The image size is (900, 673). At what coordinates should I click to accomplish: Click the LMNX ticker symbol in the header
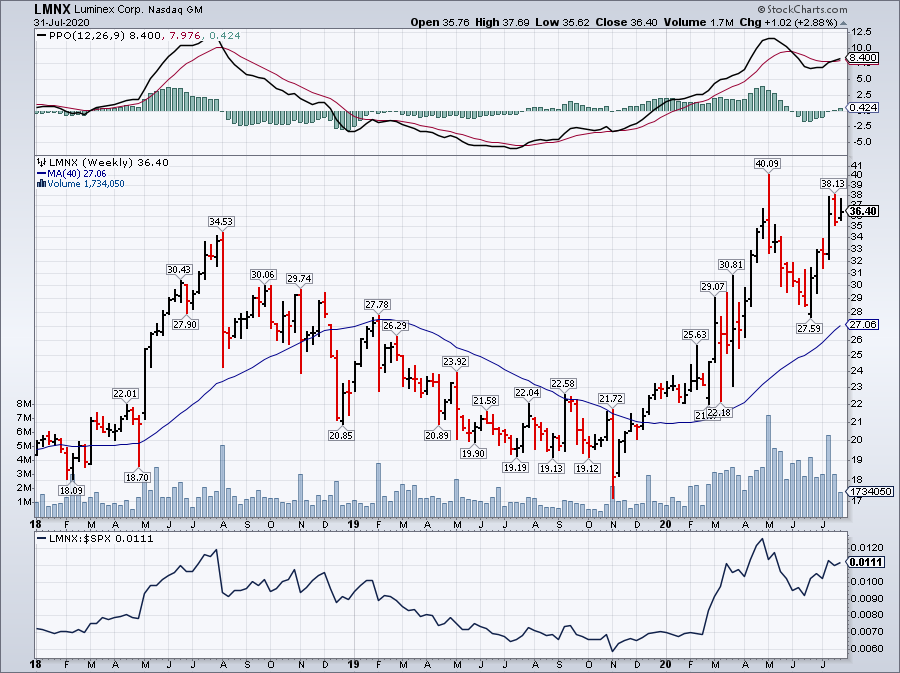tap(52, 9)
